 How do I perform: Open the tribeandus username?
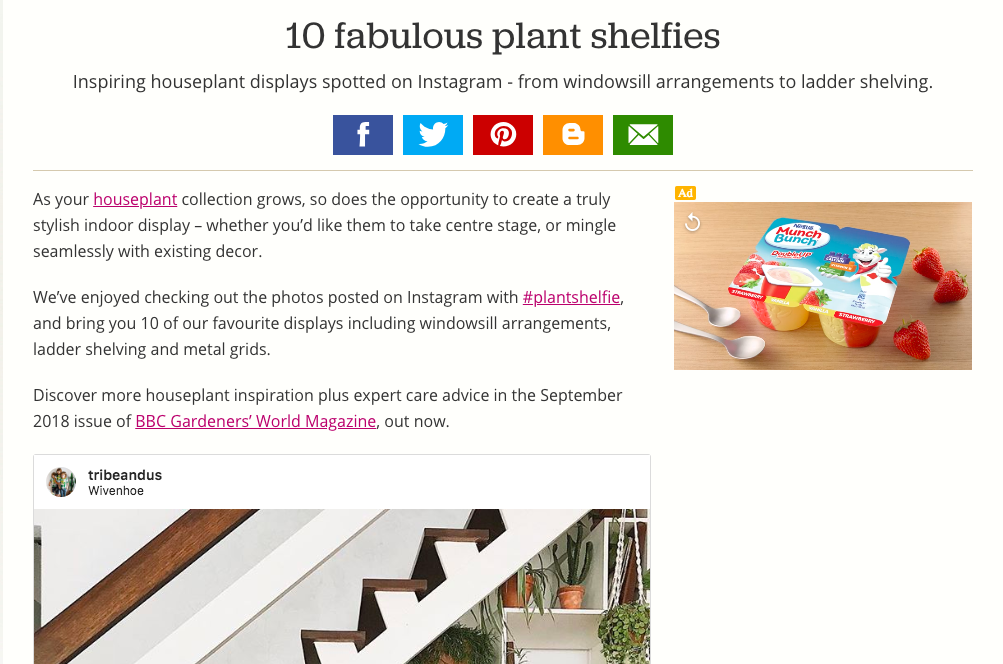coord(125,475)
